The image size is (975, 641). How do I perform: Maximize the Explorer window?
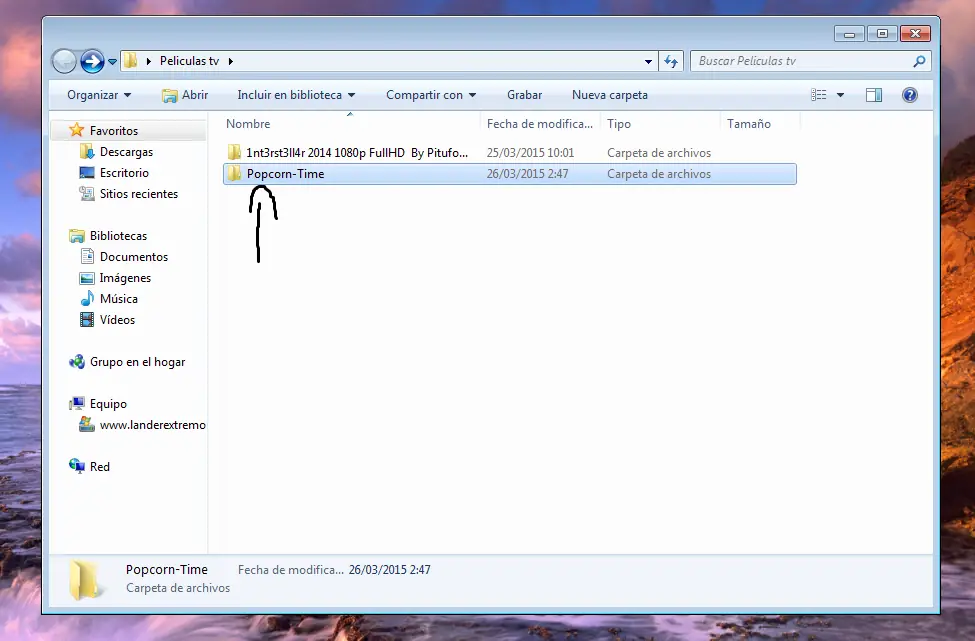click(882, 34)
